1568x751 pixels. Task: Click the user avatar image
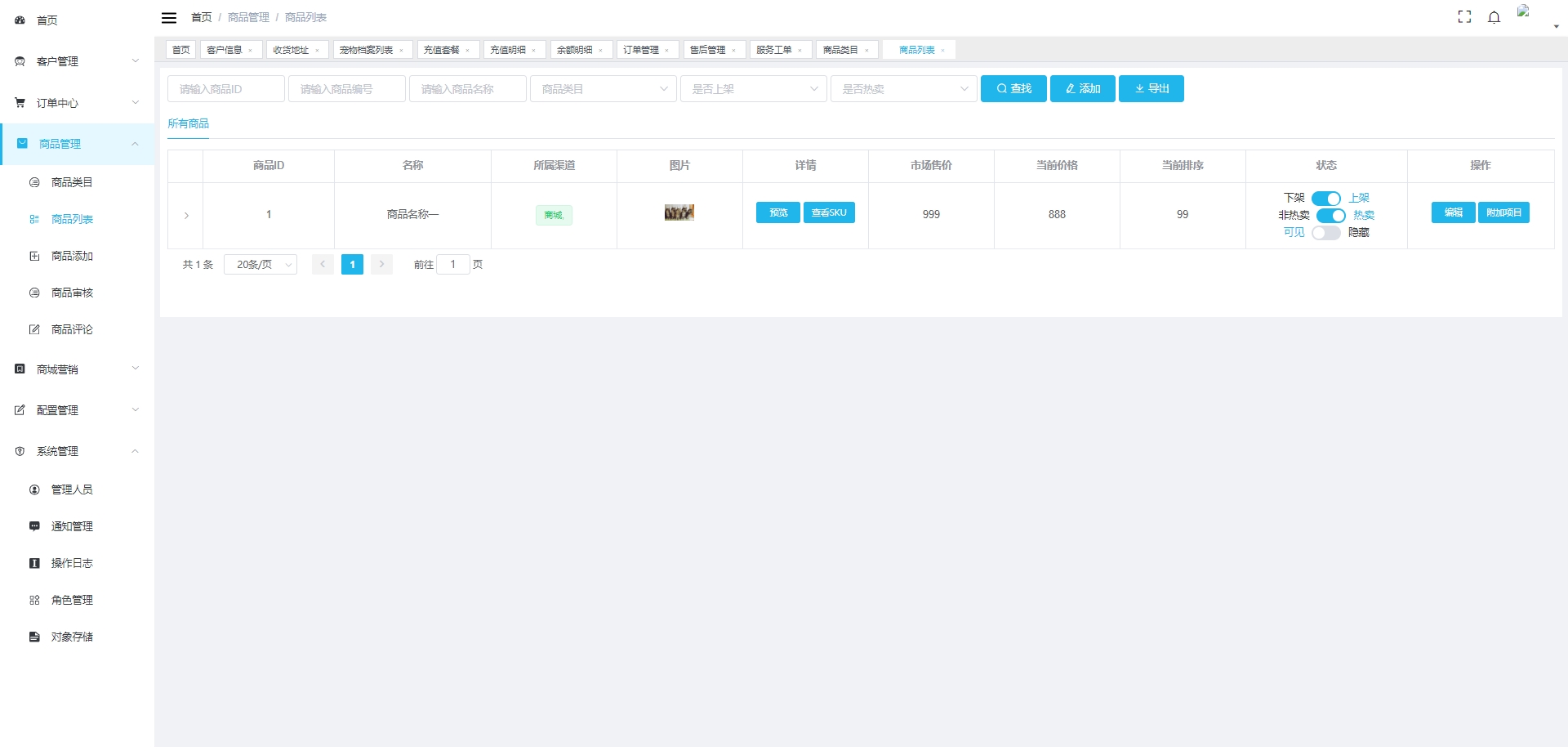(x=1524, y=11)
